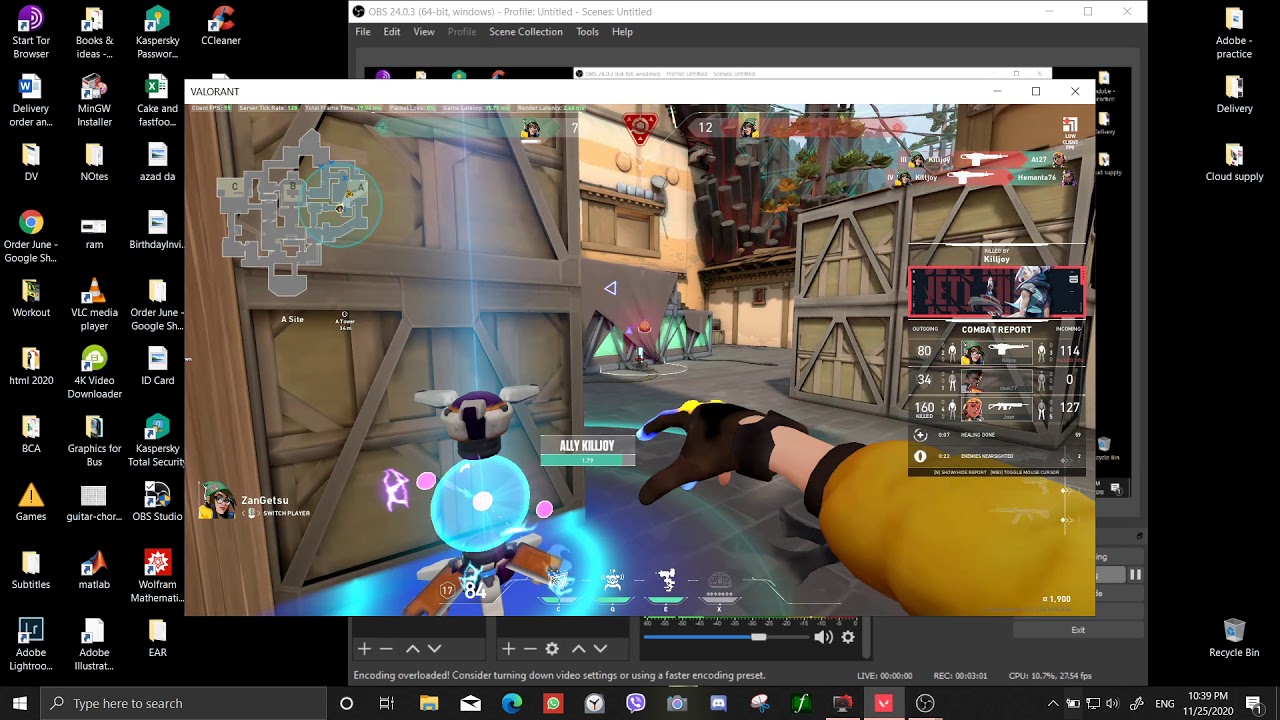1280x720 pixels.
Task: Open Kaspersky Password Manager desktop icon
Action: point(157,34)
